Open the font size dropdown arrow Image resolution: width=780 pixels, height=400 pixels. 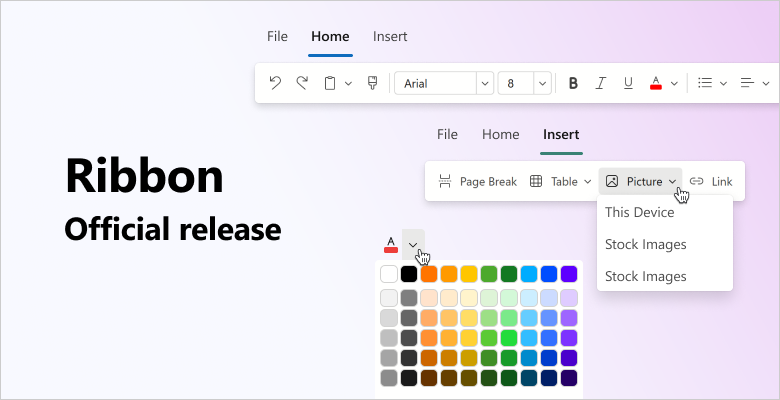coord(542,84)
